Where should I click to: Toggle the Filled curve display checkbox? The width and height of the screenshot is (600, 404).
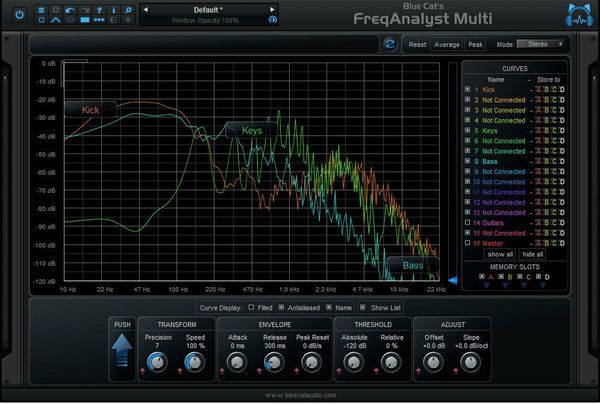click(251, 307)
